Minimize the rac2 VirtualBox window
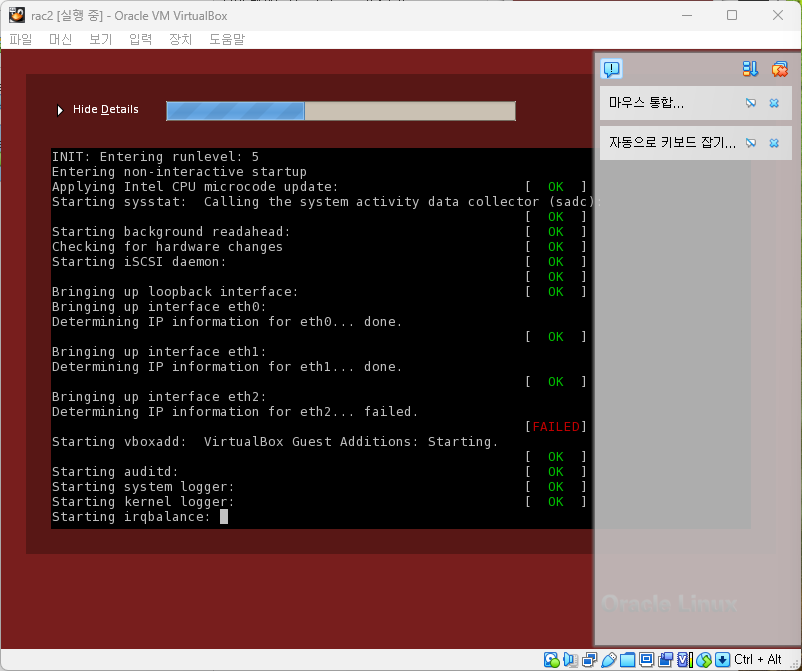802x671 pixels. pos(687,15)
